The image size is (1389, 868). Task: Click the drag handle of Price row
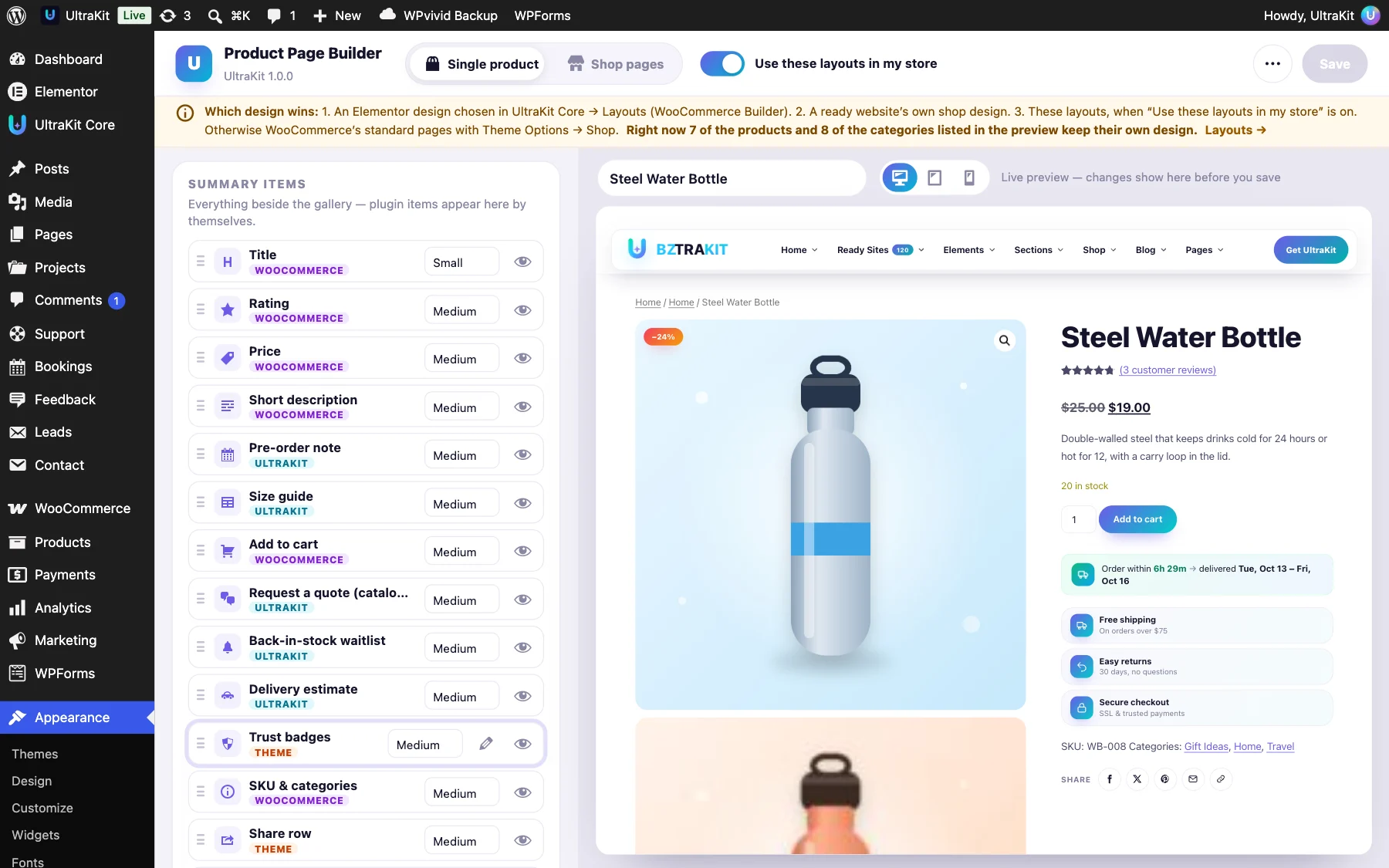tap(201, 358)
